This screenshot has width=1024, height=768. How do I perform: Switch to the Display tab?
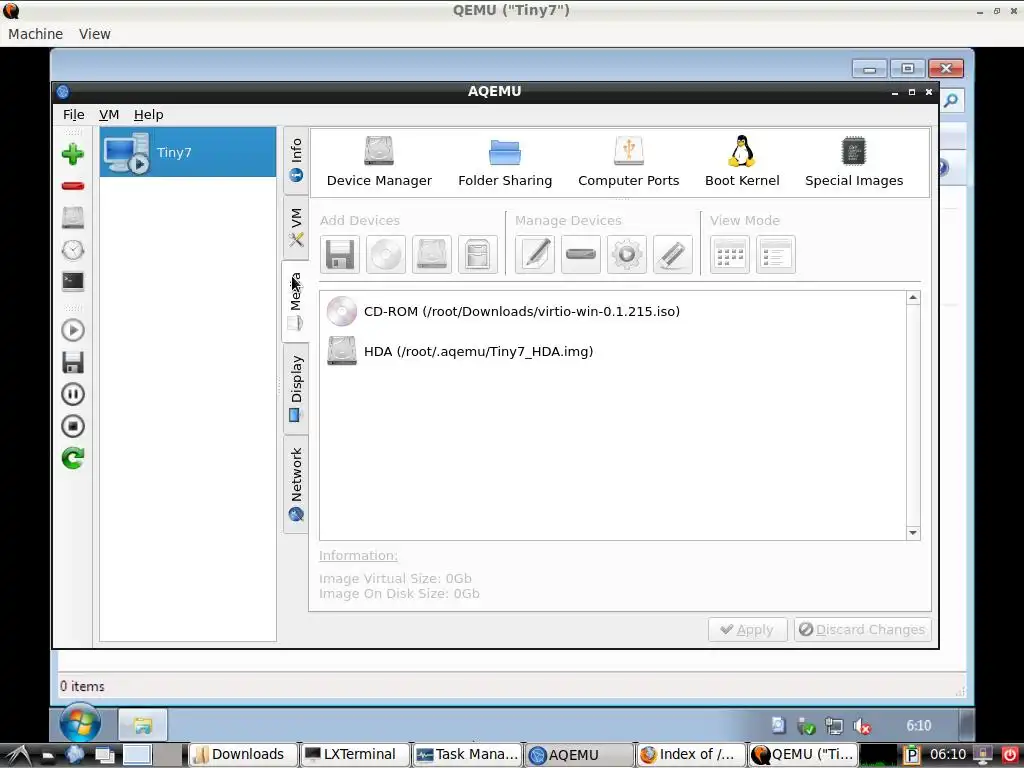(x=296, y=388)
